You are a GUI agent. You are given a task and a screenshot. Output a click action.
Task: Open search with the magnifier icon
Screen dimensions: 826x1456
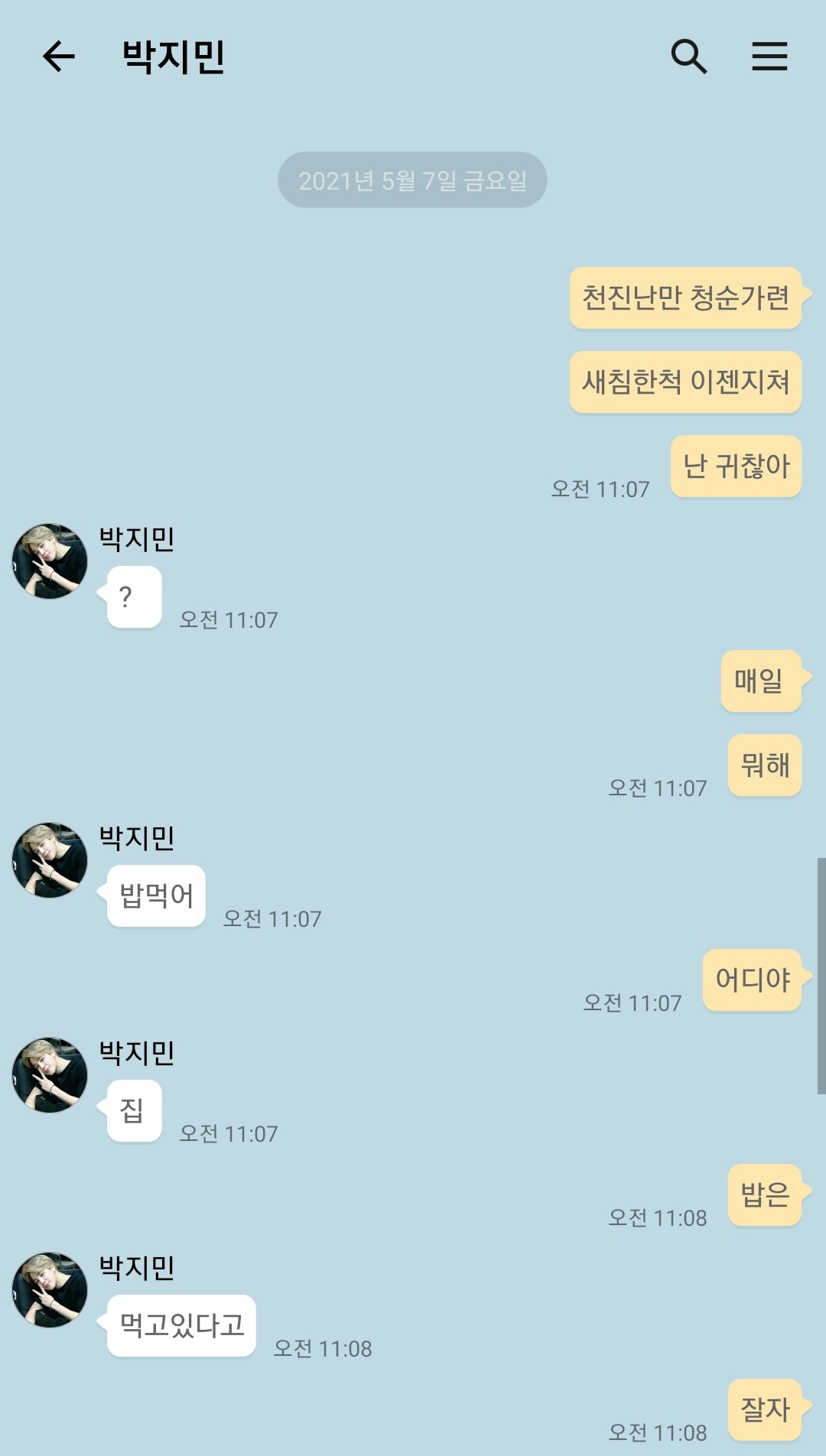[689, 57]
